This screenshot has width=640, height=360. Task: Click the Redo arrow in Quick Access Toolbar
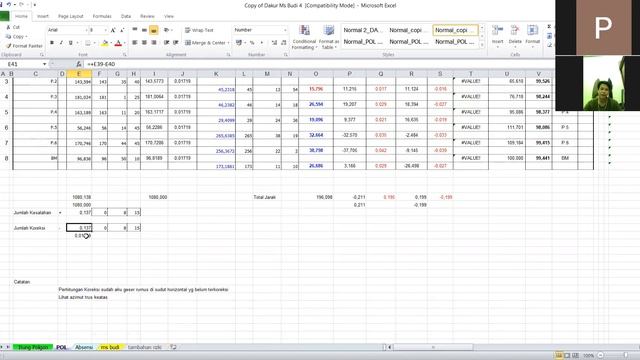point(22,4)
